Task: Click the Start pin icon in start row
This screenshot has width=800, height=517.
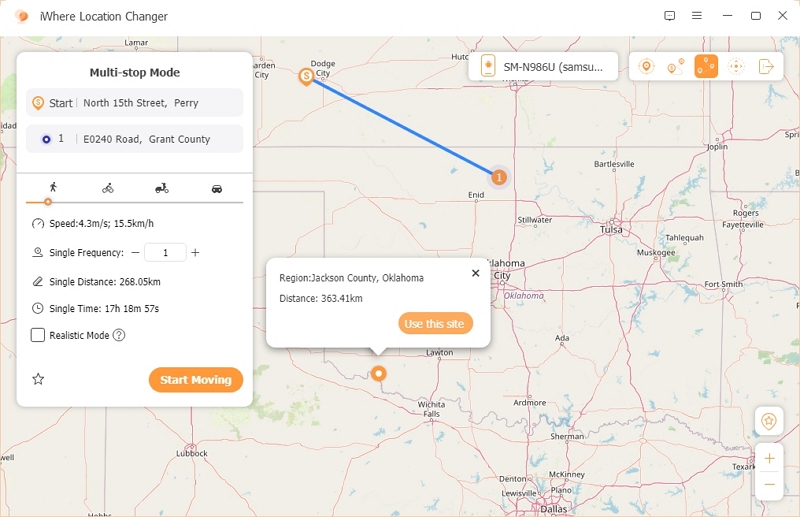Action: tap(38, 103)
